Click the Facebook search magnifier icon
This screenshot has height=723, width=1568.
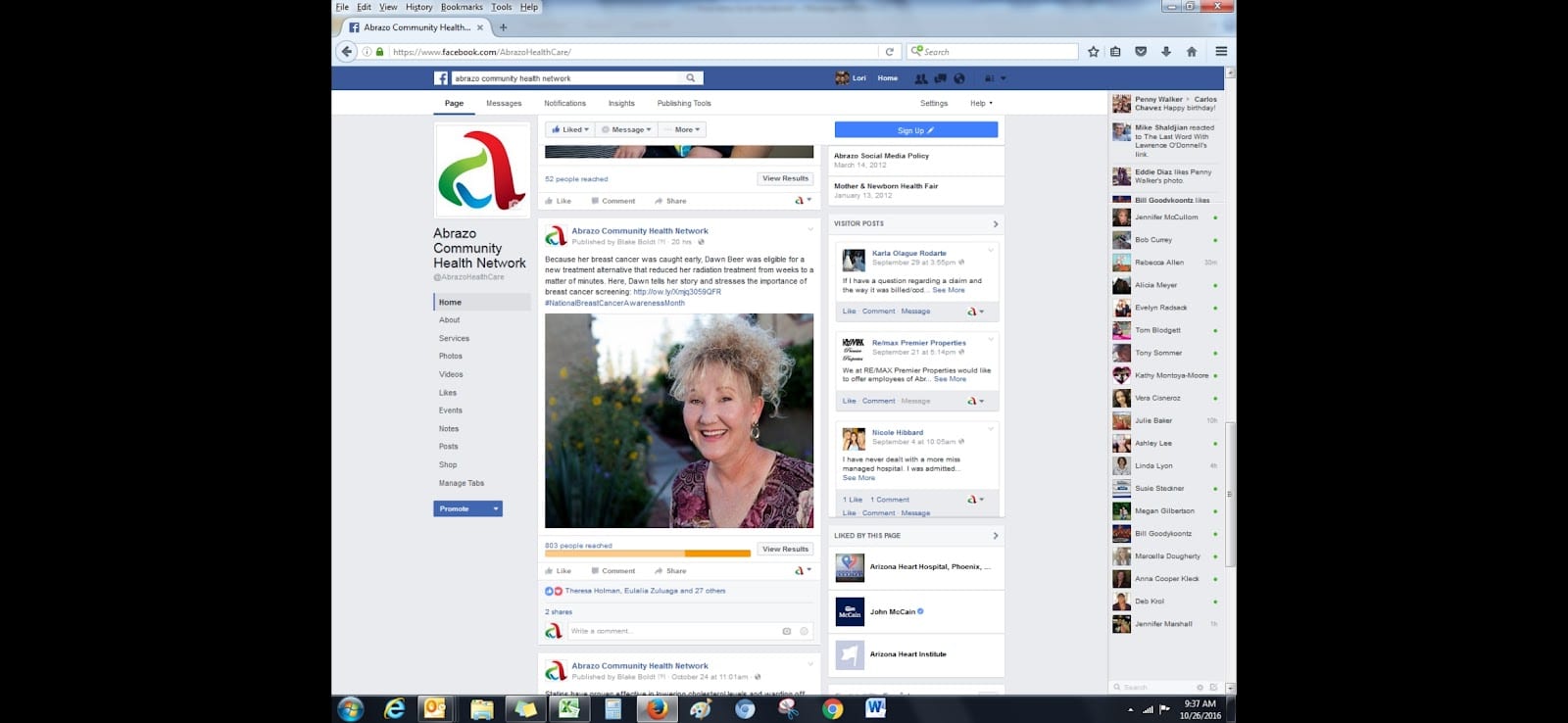[691, 78]
